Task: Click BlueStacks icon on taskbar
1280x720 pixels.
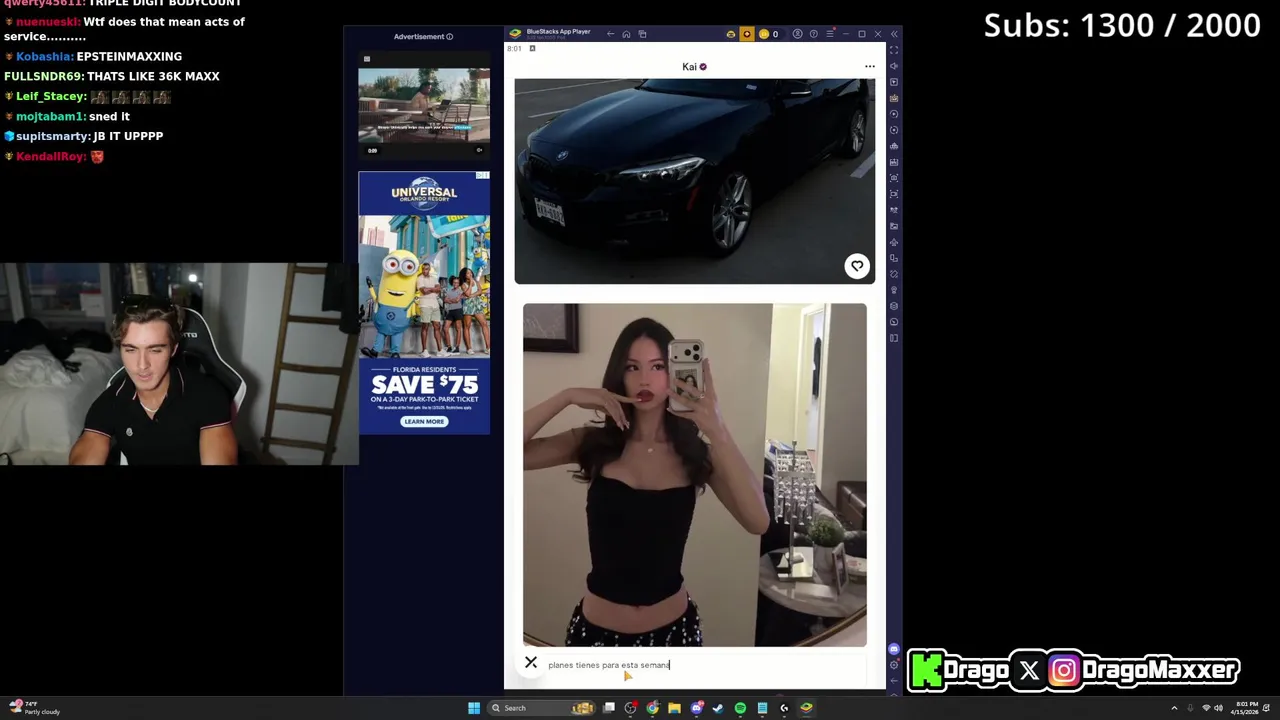Action: pos(806,708)
